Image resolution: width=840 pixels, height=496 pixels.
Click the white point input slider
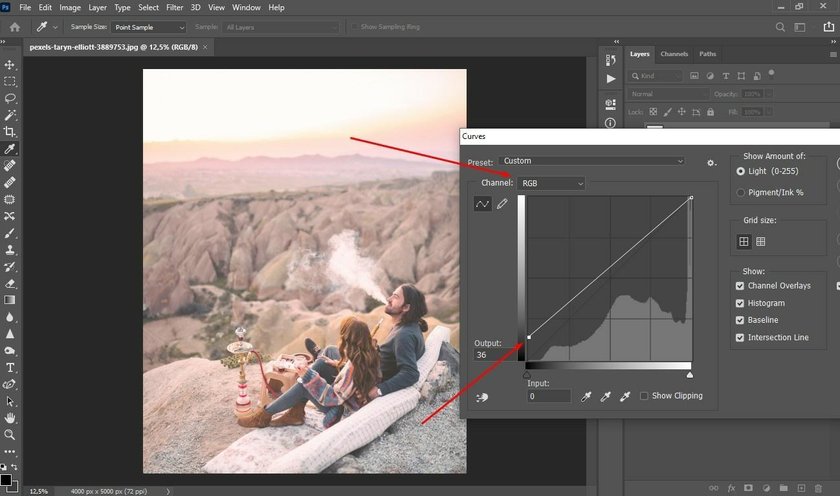(690, 375)
